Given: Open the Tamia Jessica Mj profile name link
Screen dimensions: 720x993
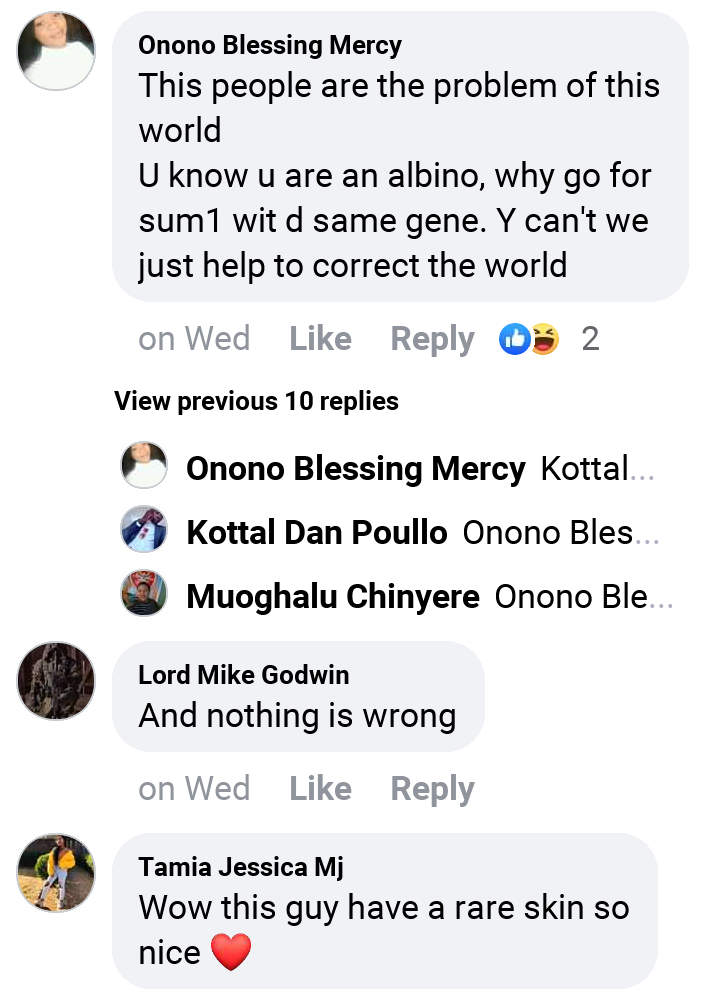Looking at the screenshot, I should pos(241,867).
